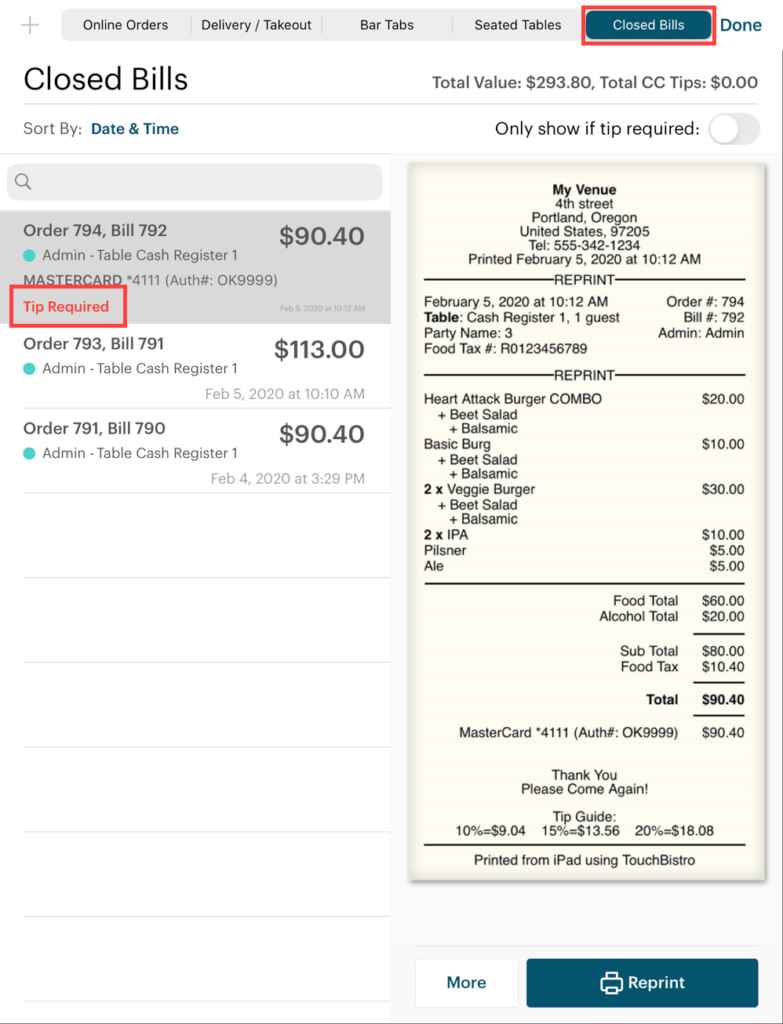Click the printer icon on Reprint button
Screen dimensions: 783x1024
pyautogui.click(x=612, y=982)
